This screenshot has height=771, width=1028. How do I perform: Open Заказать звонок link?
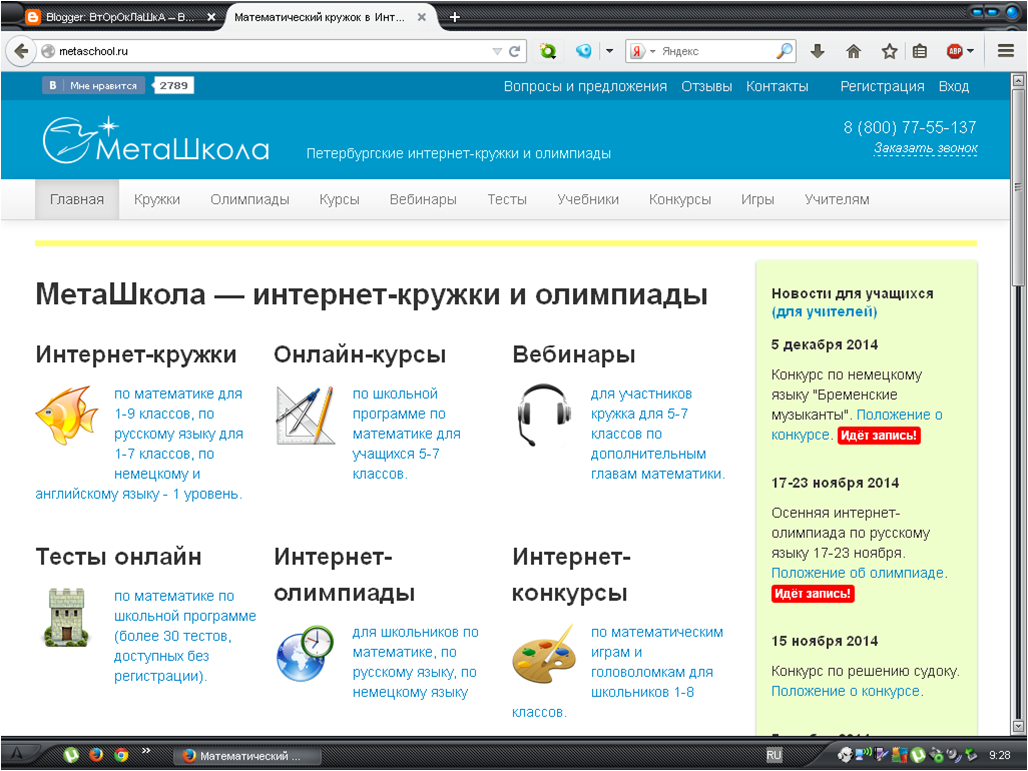click(x=925, y=147)
